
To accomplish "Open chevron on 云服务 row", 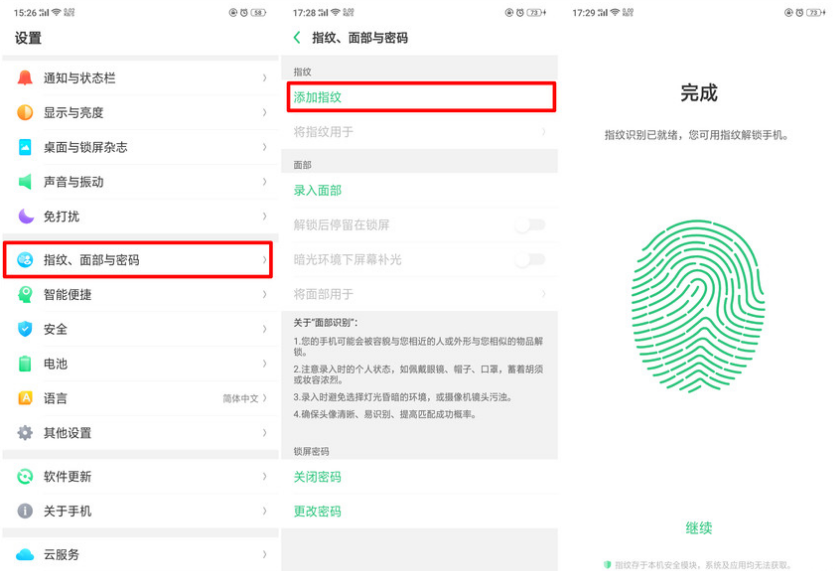I will pyautogui.click(x=265, y=554).
